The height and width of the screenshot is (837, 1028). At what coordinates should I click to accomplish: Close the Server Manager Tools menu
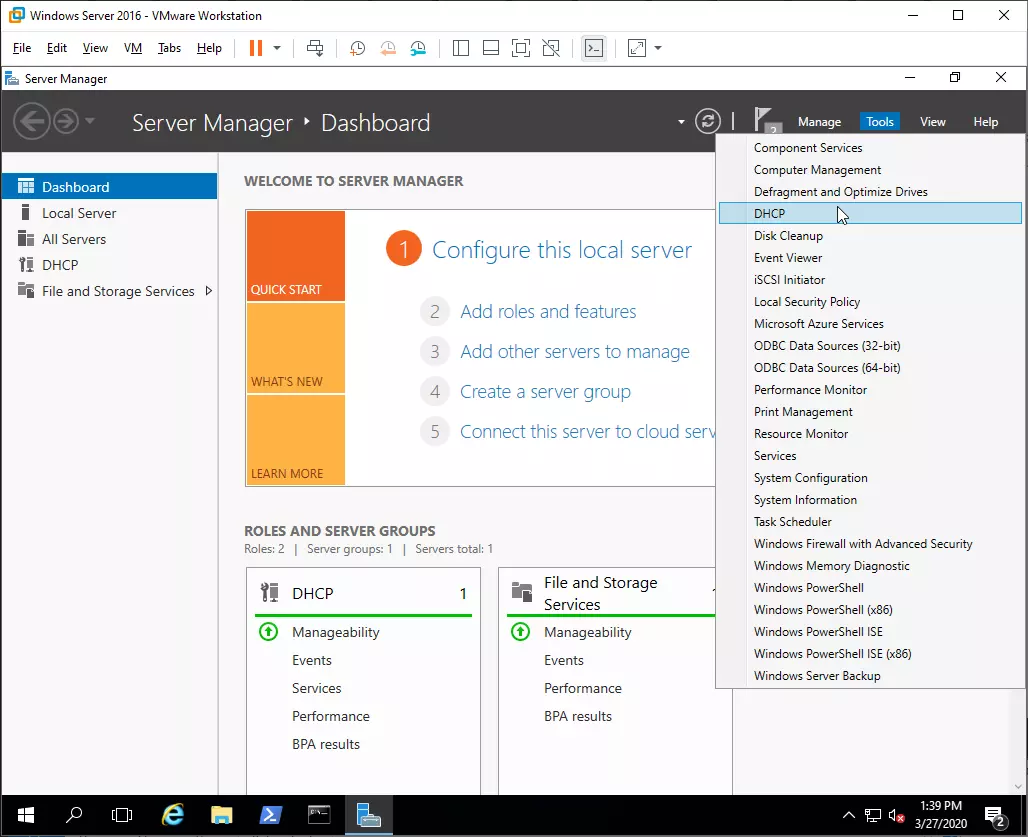coord(880,122)
